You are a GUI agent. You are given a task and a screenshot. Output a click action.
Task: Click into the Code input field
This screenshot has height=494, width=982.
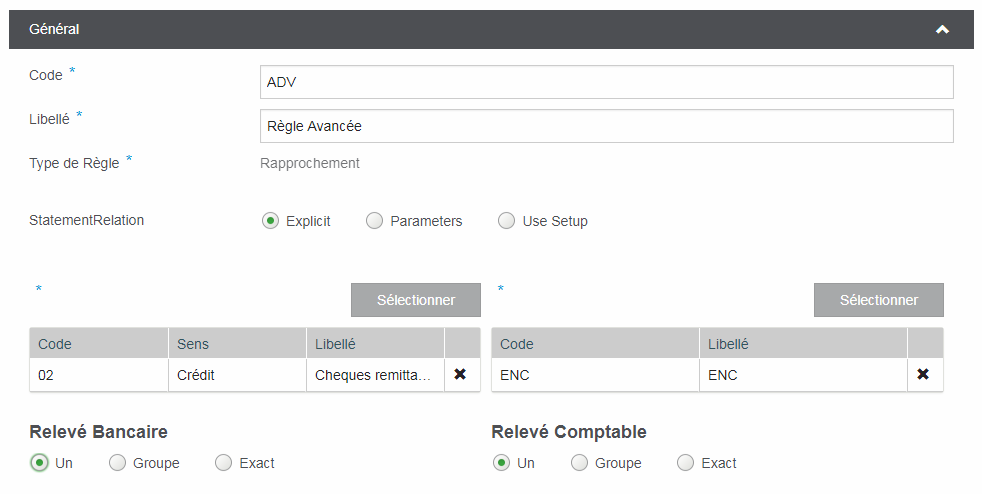pos(605,83)
